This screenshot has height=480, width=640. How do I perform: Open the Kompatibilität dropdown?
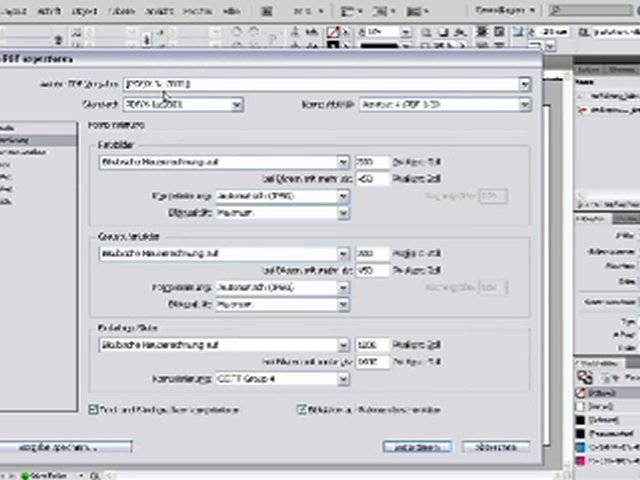point(524,104)
